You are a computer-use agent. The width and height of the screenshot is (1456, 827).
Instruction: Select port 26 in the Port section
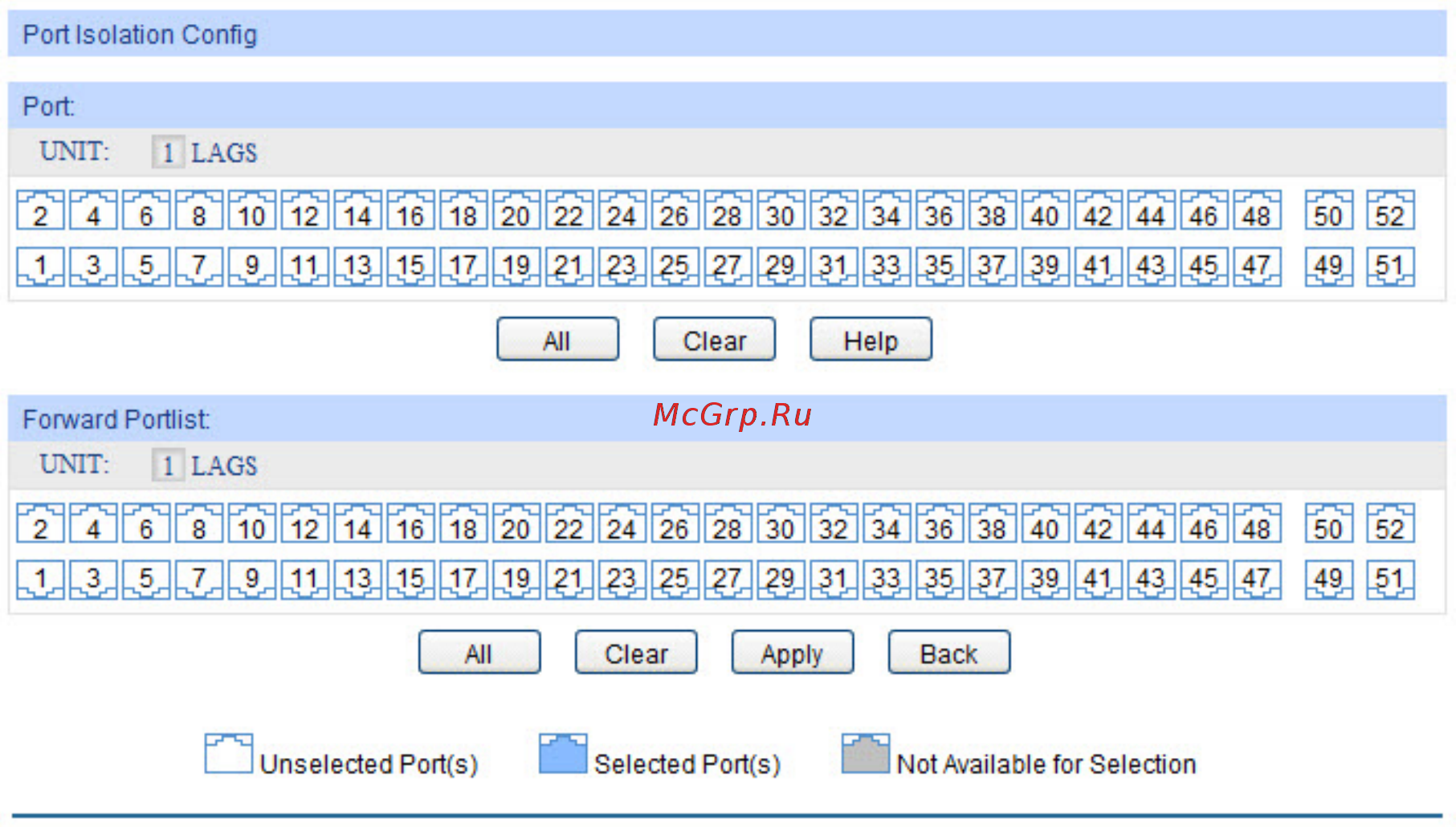click(675, 211)
